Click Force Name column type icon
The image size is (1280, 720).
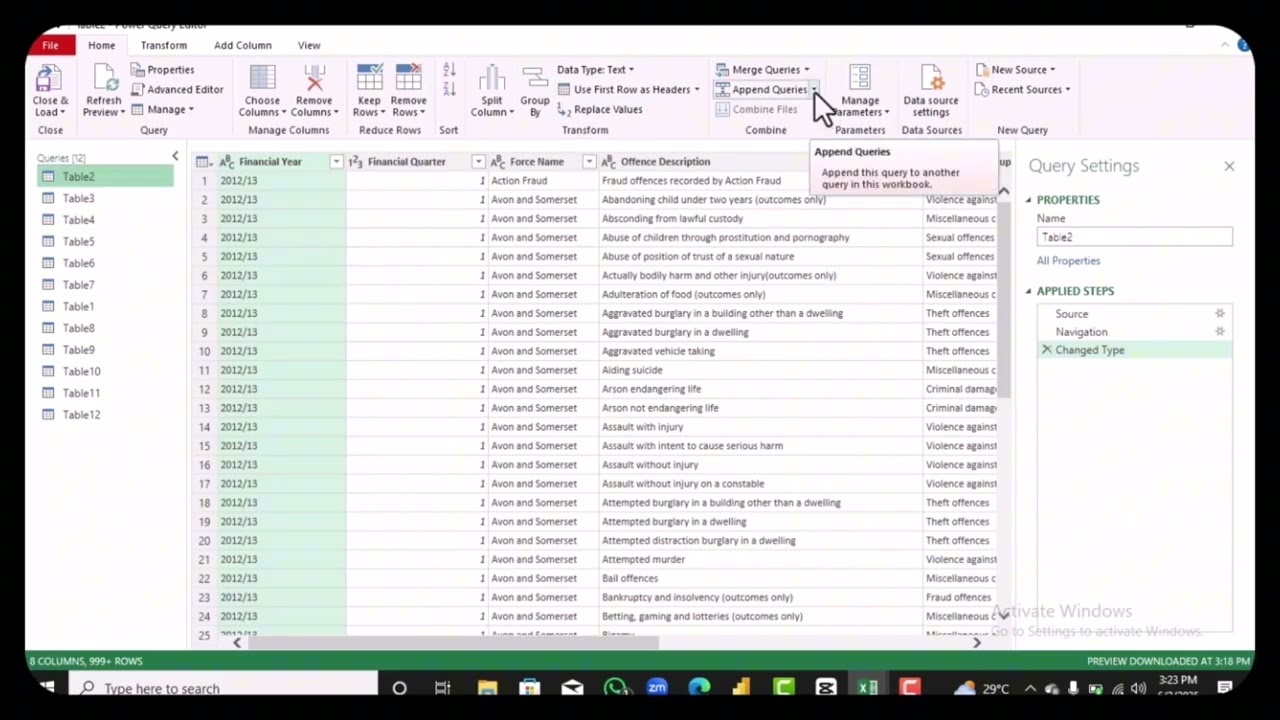point(497,161)
